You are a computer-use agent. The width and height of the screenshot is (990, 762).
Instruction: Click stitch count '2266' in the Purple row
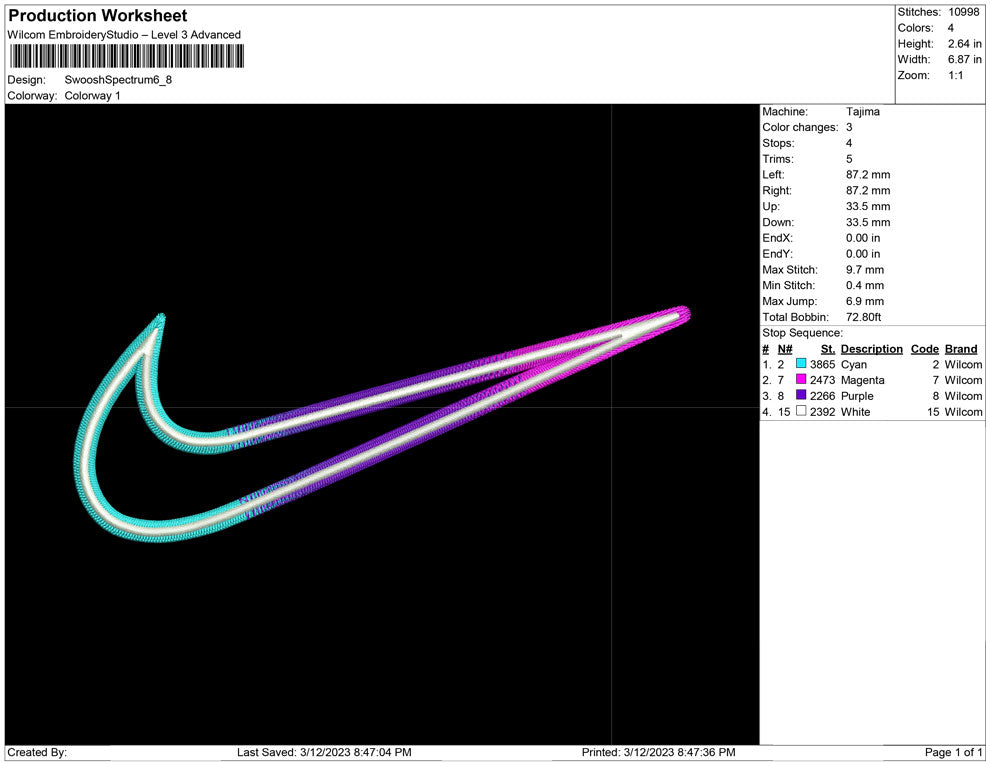pyautogui.click(x=822, y=396)
